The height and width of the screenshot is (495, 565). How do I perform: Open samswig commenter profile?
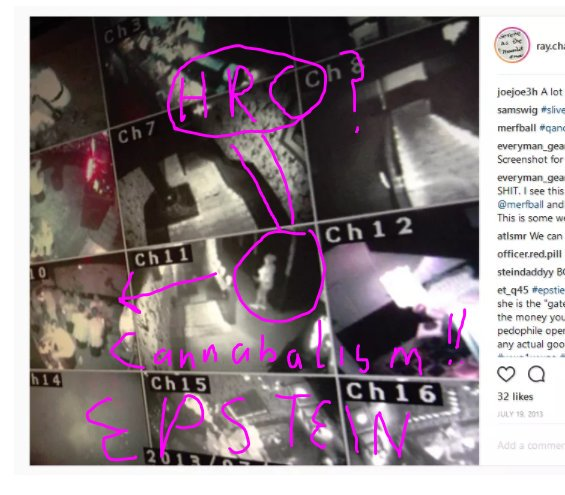(x=517, y=110)
